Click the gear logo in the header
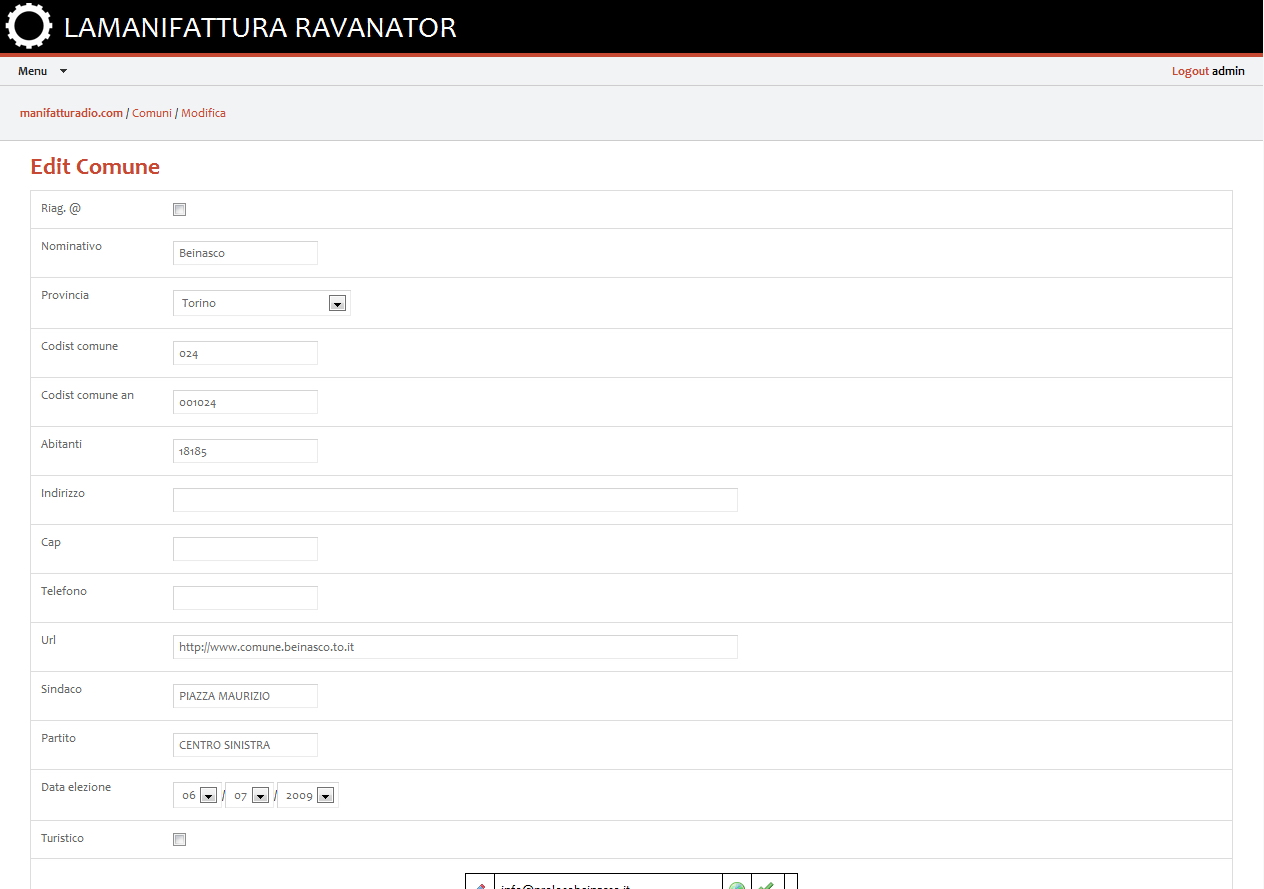1264x889 pixels. tap(28, 26)
